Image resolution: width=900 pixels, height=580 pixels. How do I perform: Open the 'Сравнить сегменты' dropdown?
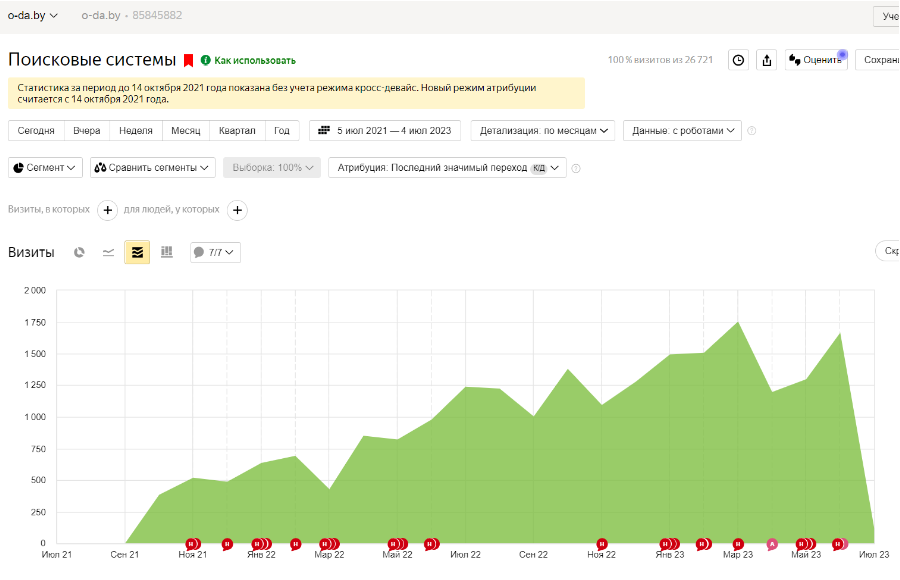[153, 167]
